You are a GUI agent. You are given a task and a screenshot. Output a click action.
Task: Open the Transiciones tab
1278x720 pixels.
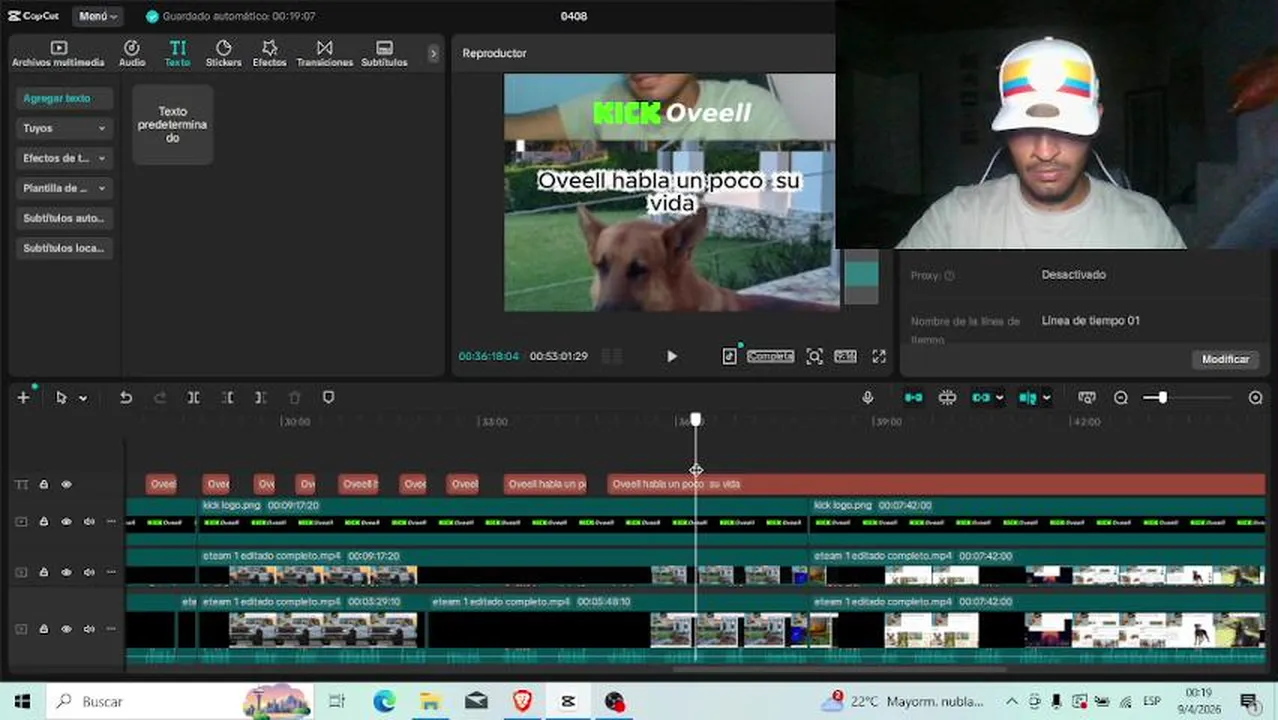click(x=325, y=54)
